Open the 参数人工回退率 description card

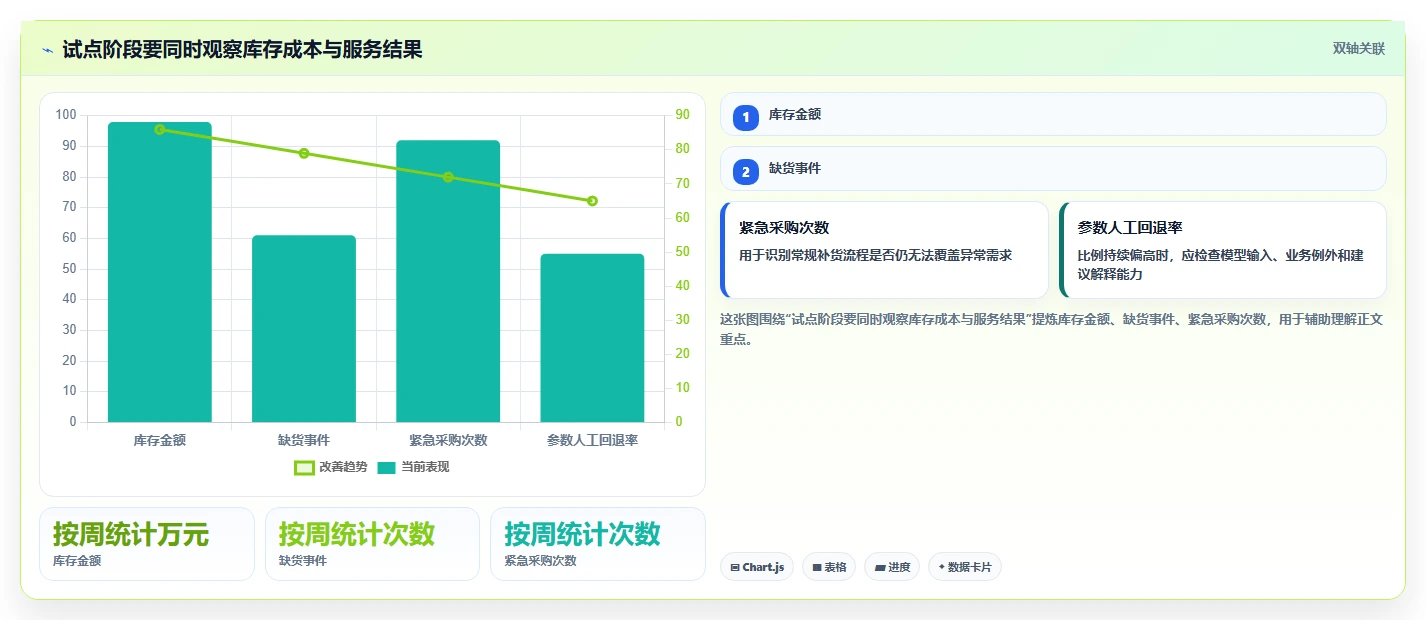(1223, 250)
